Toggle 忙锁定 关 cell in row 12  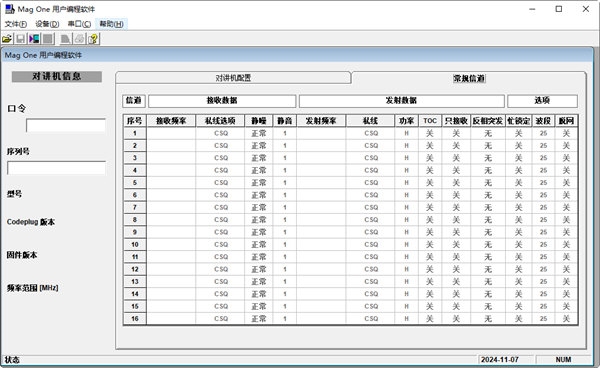[x=518, y=269]
